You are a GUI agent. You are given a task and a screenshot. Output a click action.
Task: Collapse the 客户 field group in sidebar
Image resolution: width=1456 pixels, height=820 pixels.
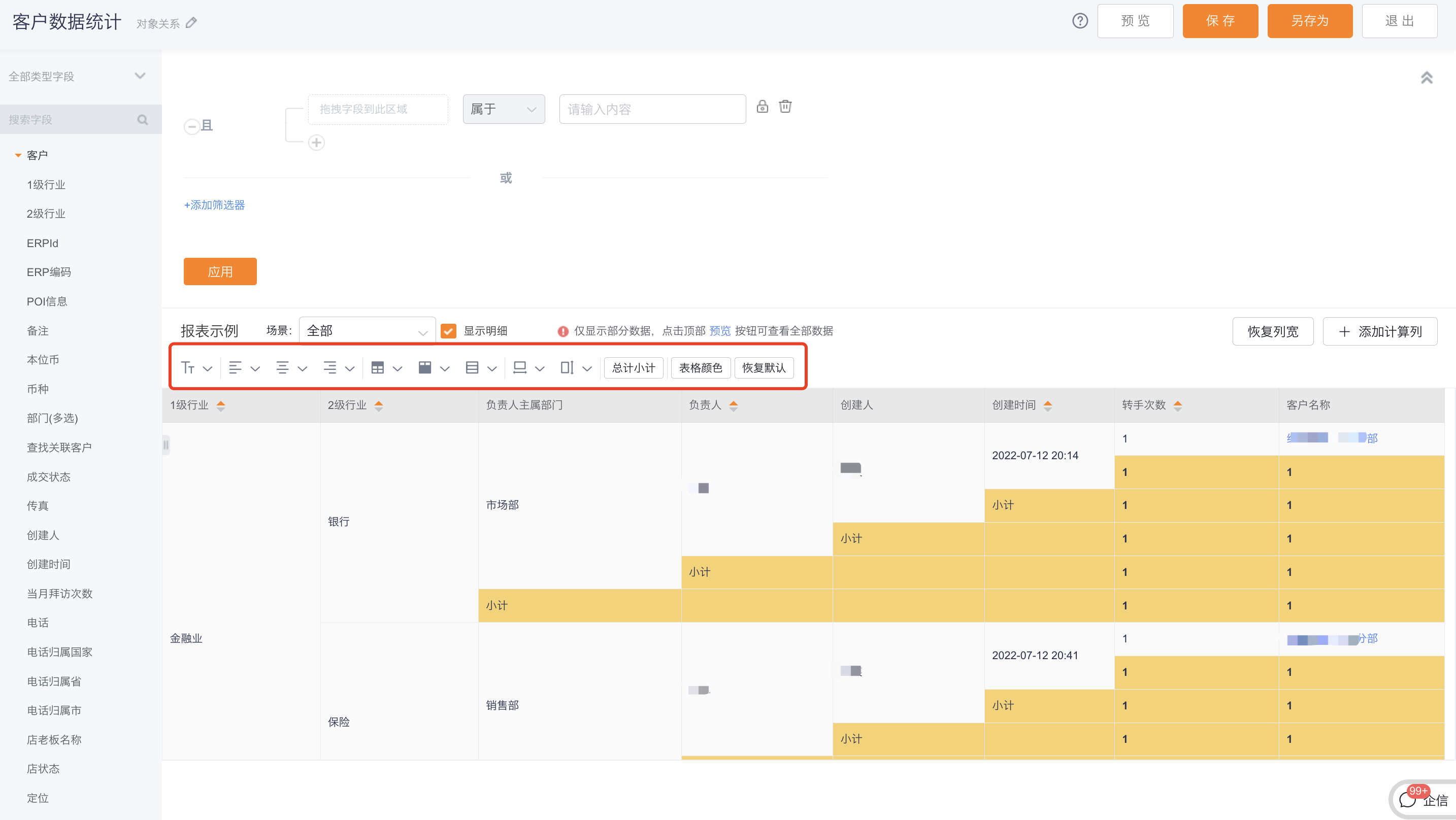(19, 155)
